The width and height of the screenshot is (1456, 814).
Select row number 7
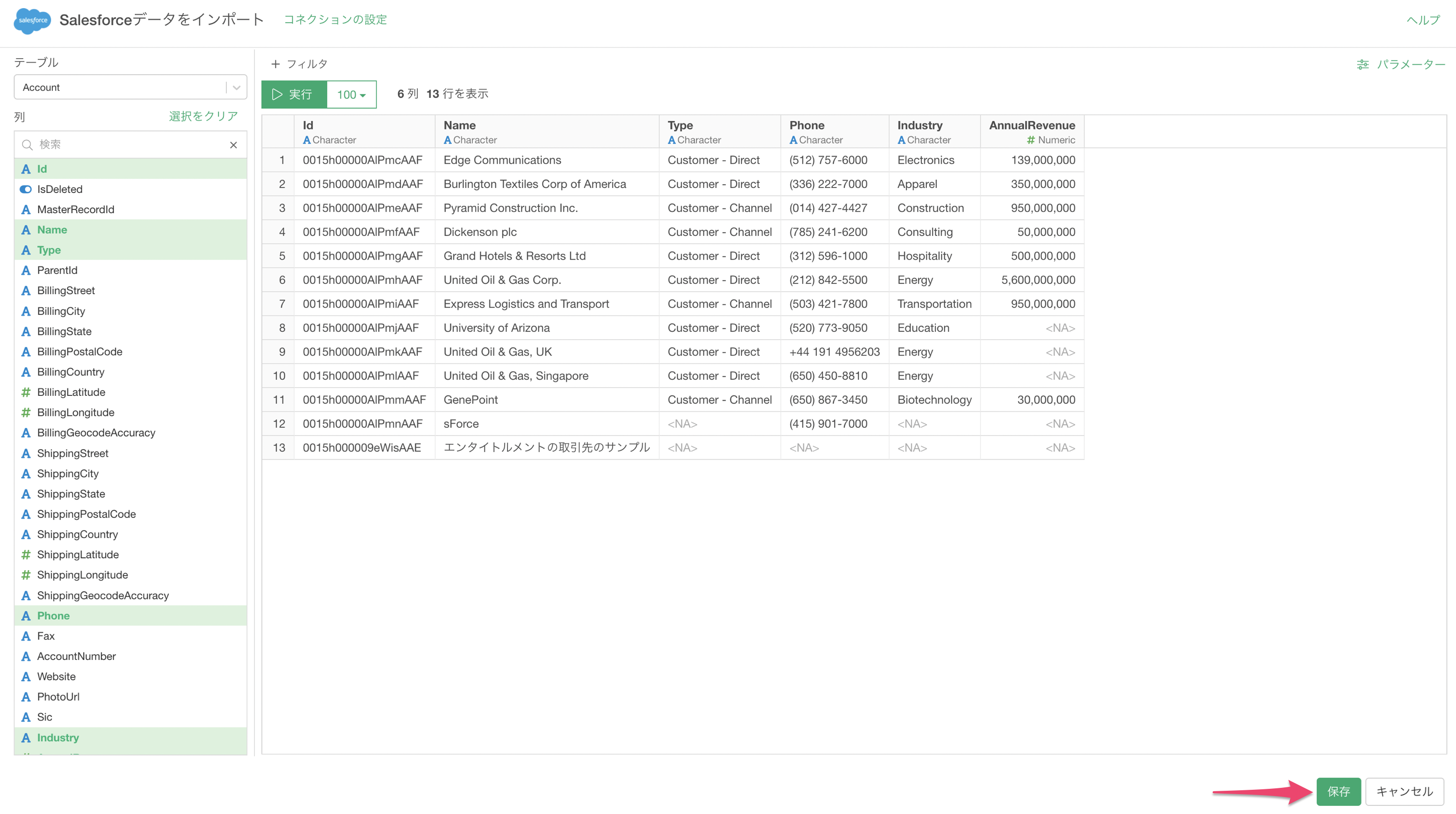278,304
